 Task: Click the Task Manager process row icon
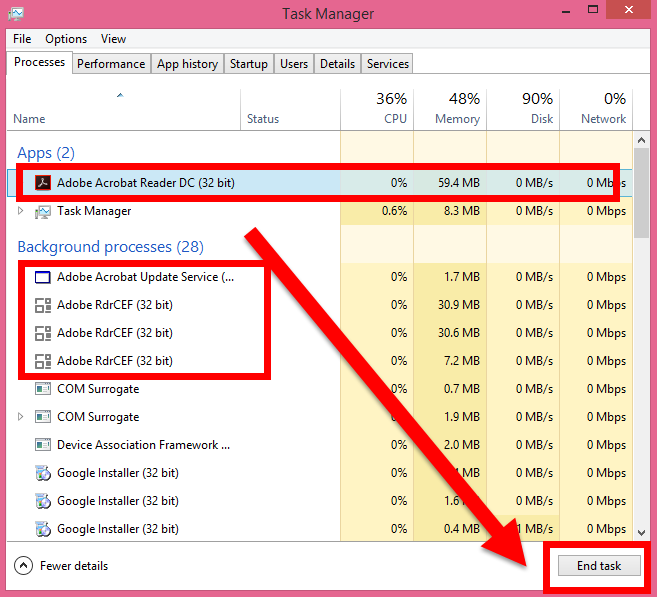(43, 212)
